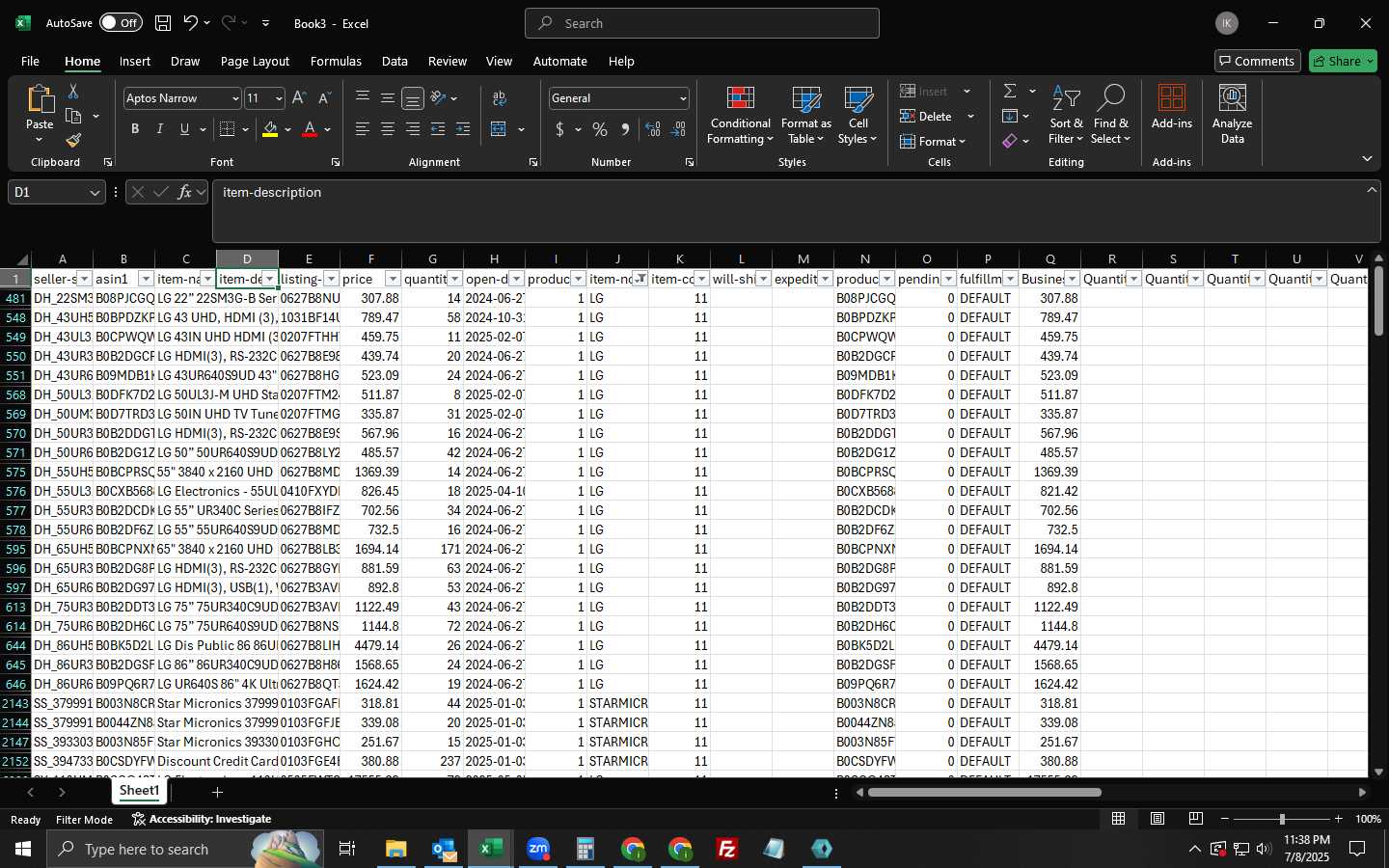The height and width of the screenshot is (868, 1389).
Task: Collapse the ribbon with chevron
Action: point(1368,158)
